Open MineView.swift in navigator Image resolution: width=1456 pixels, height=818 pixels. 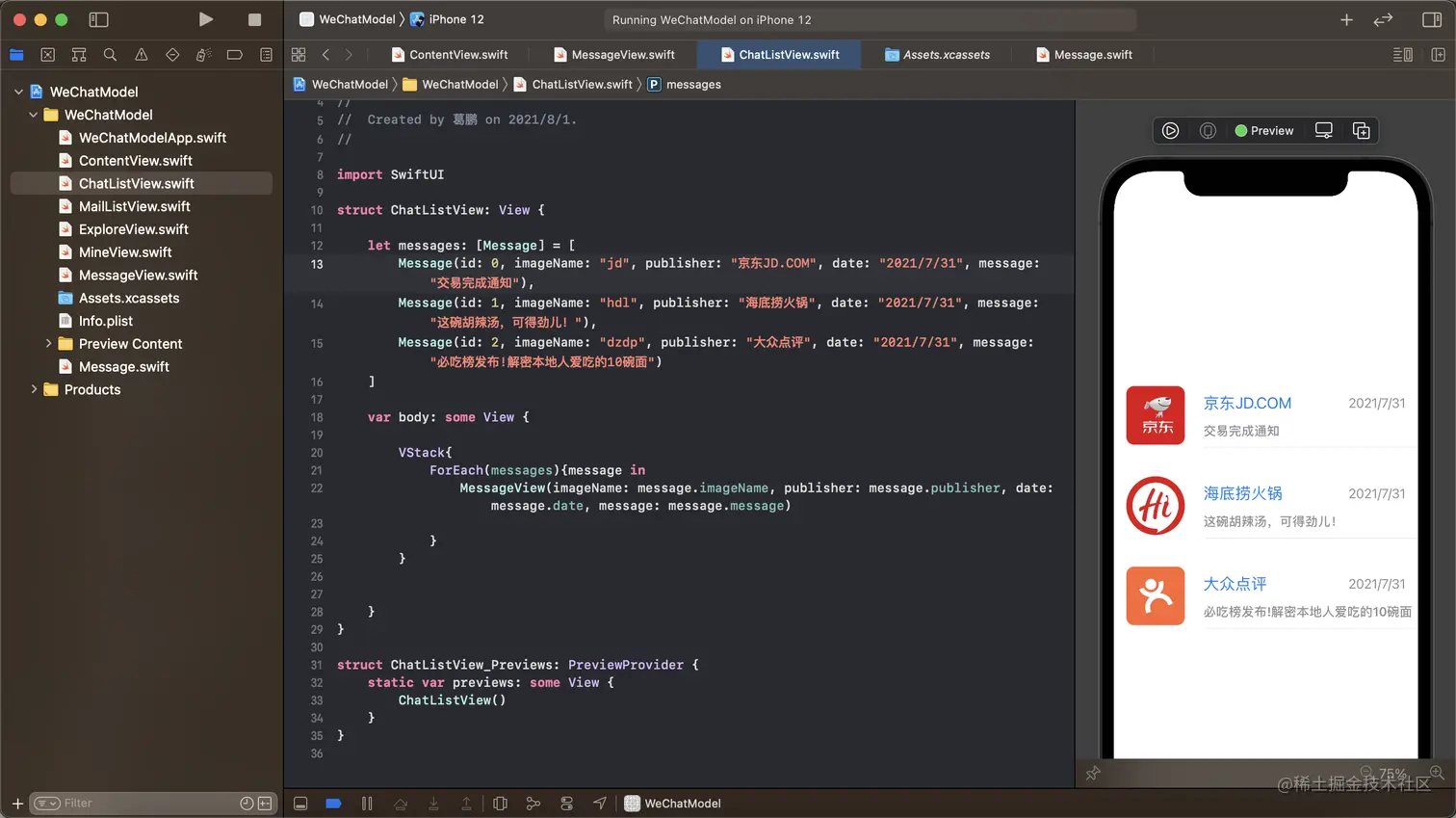tap(125, 252)
